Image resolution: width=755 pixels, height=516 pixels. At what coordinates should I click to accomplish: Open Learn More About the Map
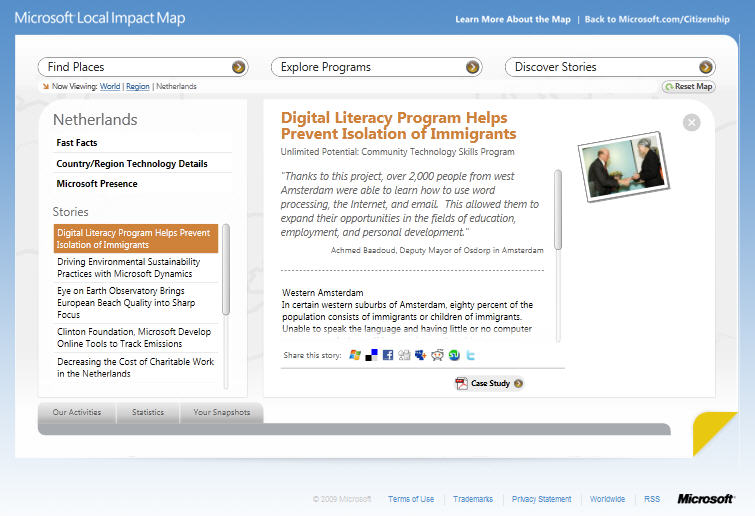tap(513, 19)
